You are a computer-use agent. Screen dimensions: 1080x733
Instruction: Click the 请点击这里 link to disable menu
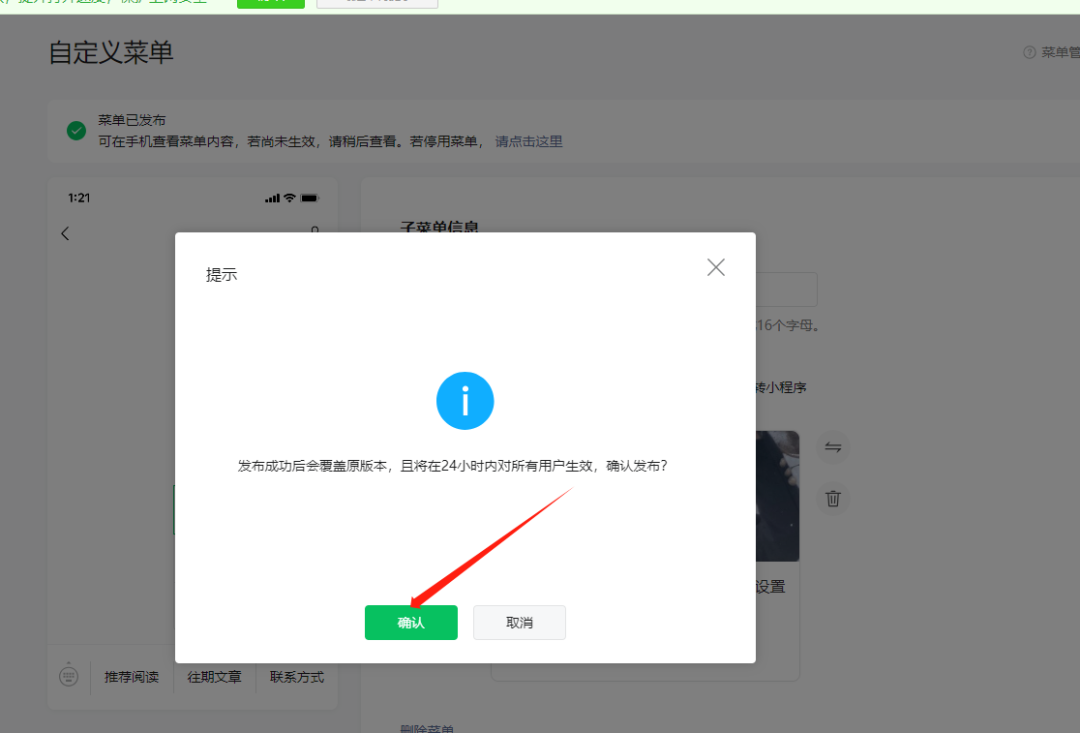tap(529, 141)
